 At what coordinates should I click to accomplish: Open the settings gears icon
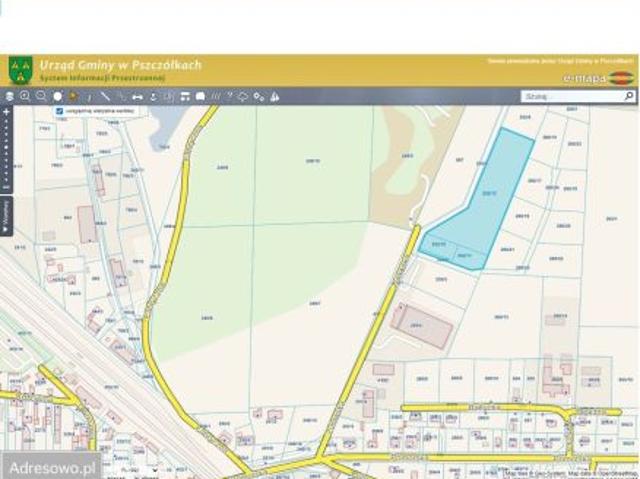259,96
